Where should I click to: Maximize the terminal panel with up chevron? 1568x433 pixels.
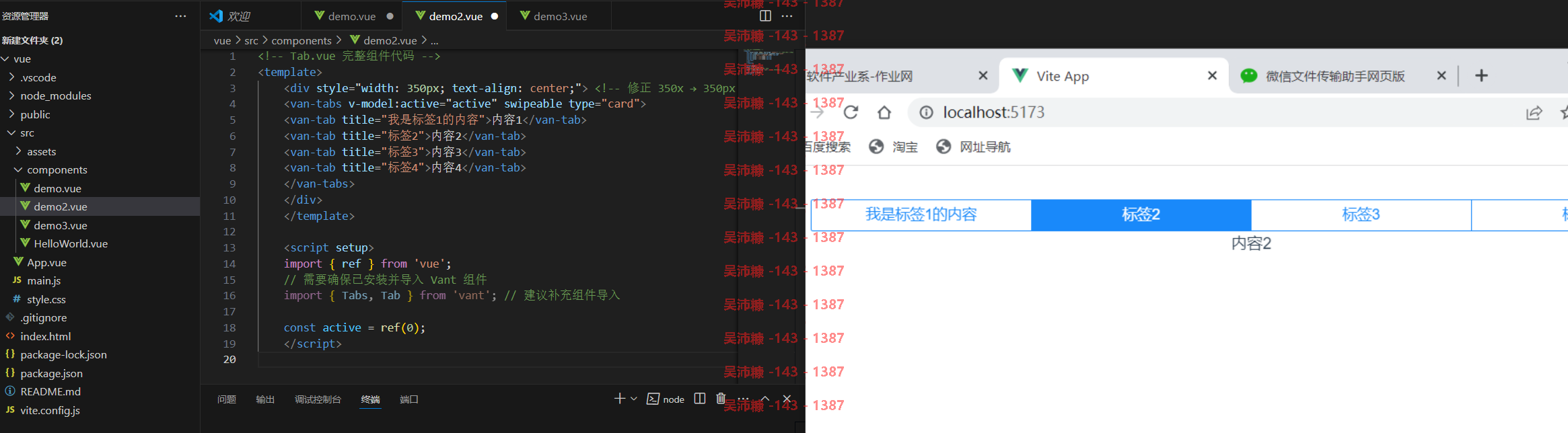(x=765, y=399)
